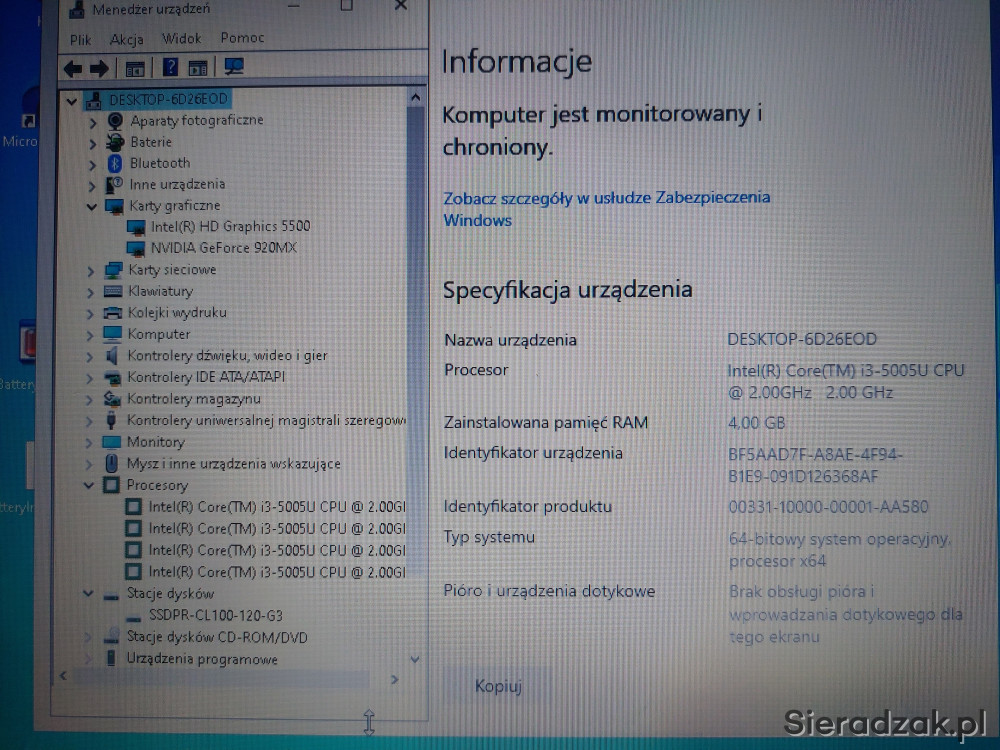
Task: Collapse the DESKTOP-6D26EOD root node
Action: [x=71, y=101]
